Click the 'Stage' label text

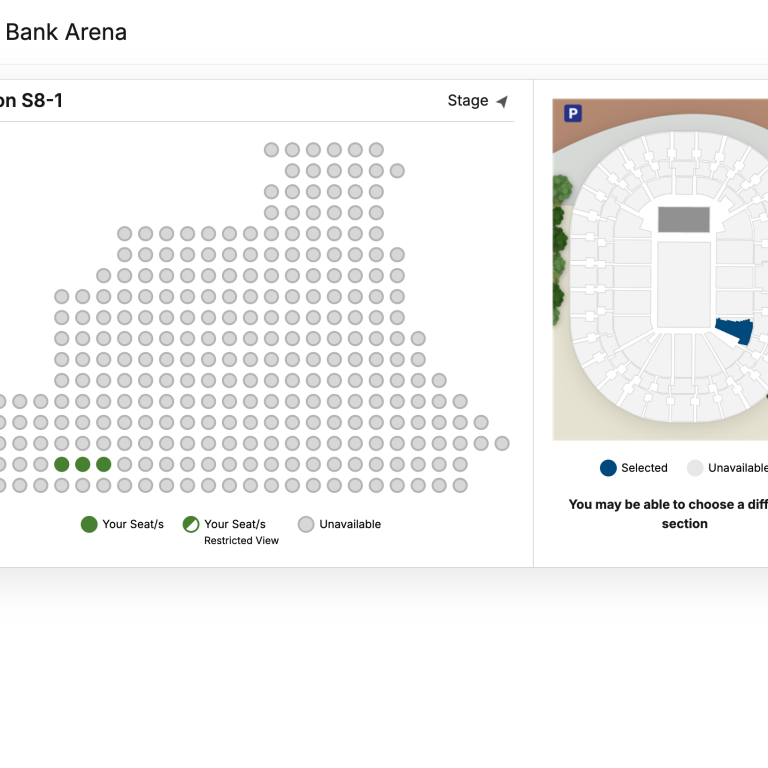tap(468, 101)
